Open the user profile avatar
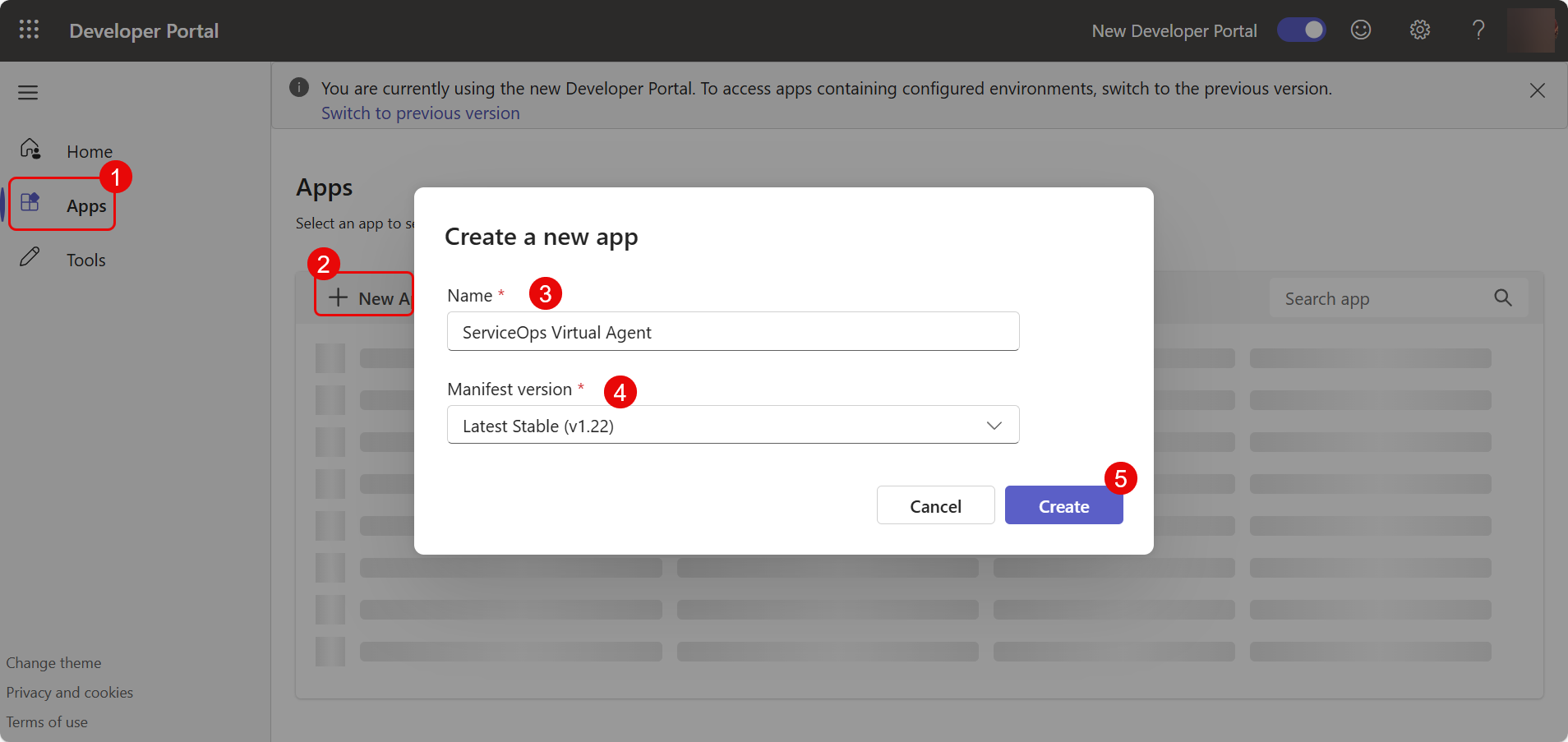Viewport: 1568px width, 742px height. [x=1531, y=30]
